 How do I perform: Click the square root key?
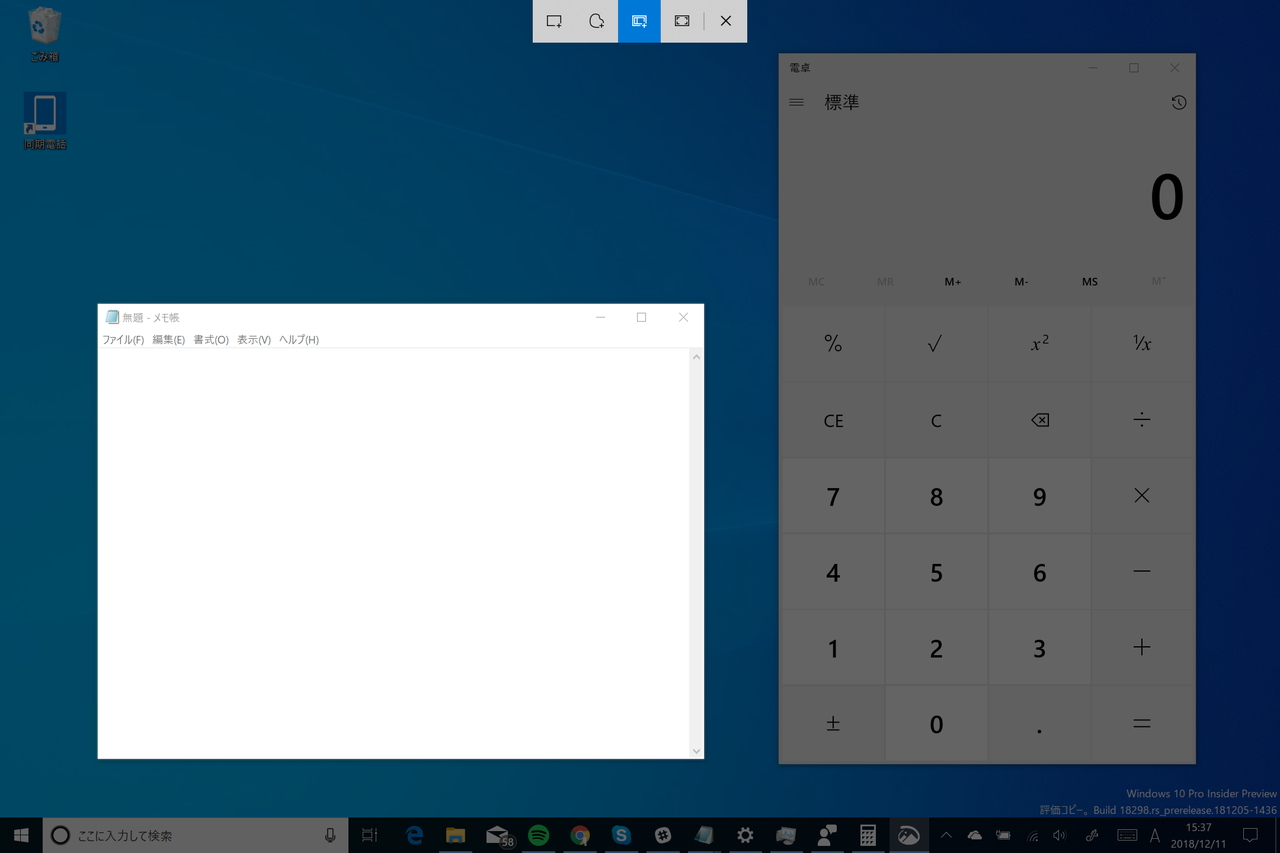click(x=935, y=344)
